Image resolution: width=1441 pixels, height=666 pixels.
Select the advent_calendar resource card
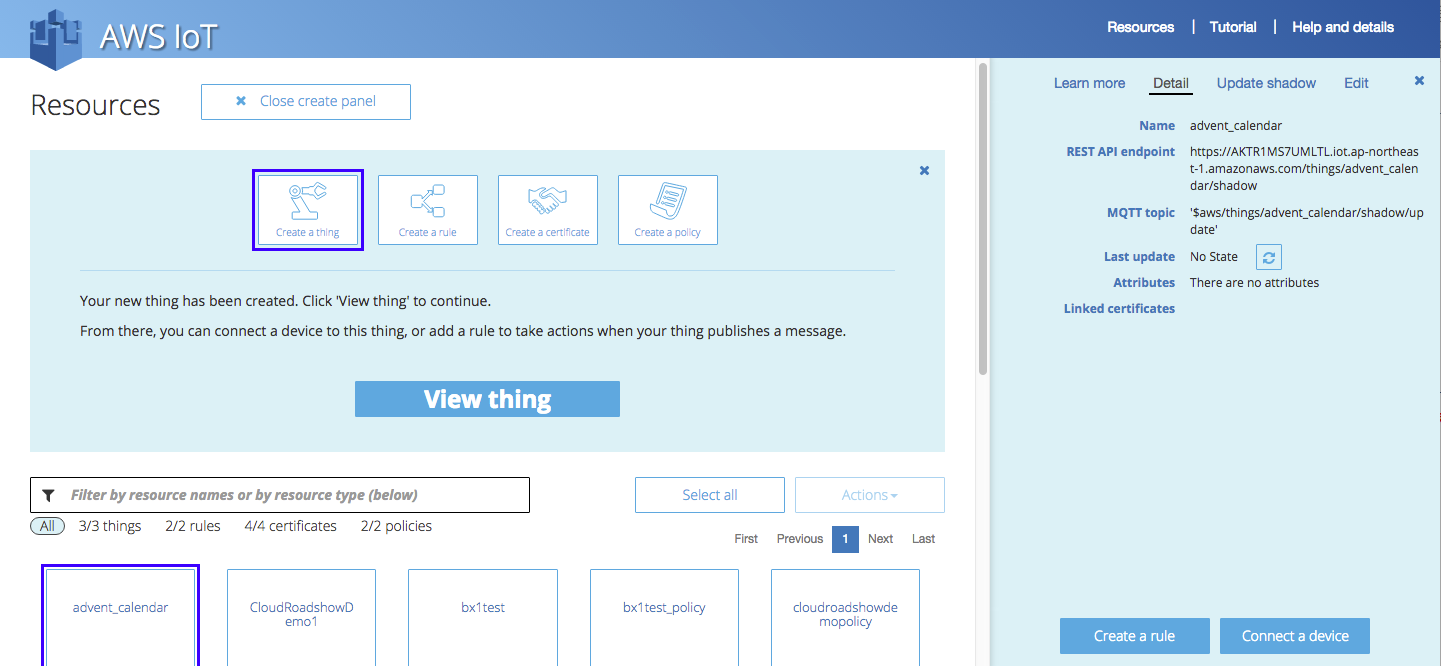(x=120, y=616)
